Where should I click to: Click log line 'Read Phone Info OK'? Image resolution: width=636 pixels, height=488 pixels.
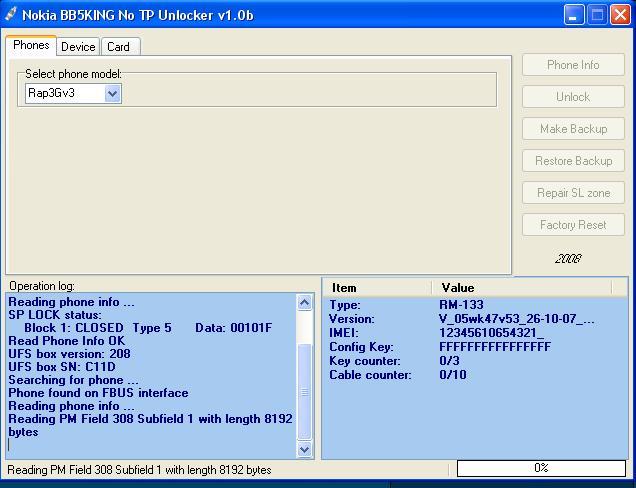67,341
